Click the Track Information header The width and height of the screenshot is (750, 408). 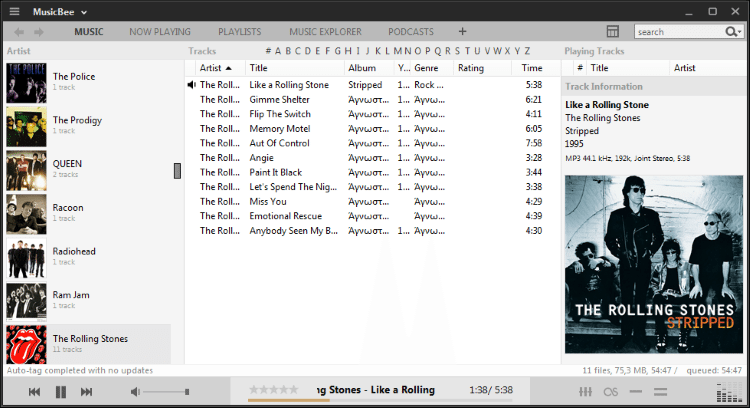pyautogui.click(x=604, y=87)
